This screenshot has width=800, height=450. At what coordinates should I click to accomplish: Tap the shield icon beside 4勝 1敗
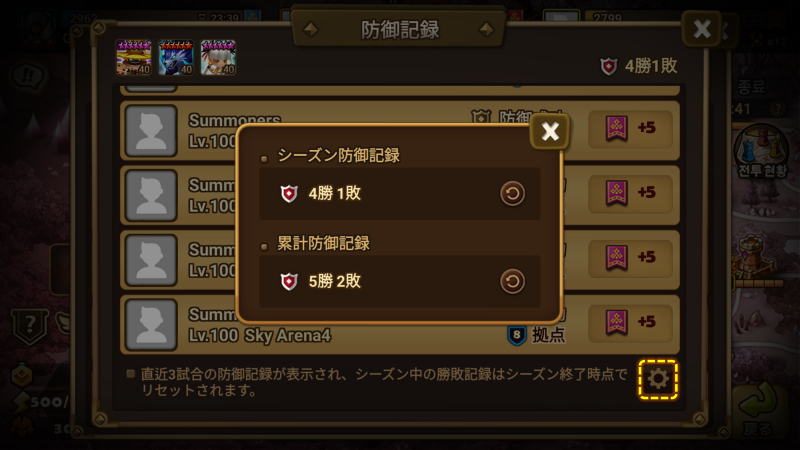pyautogui.click(x=289, y=194)
